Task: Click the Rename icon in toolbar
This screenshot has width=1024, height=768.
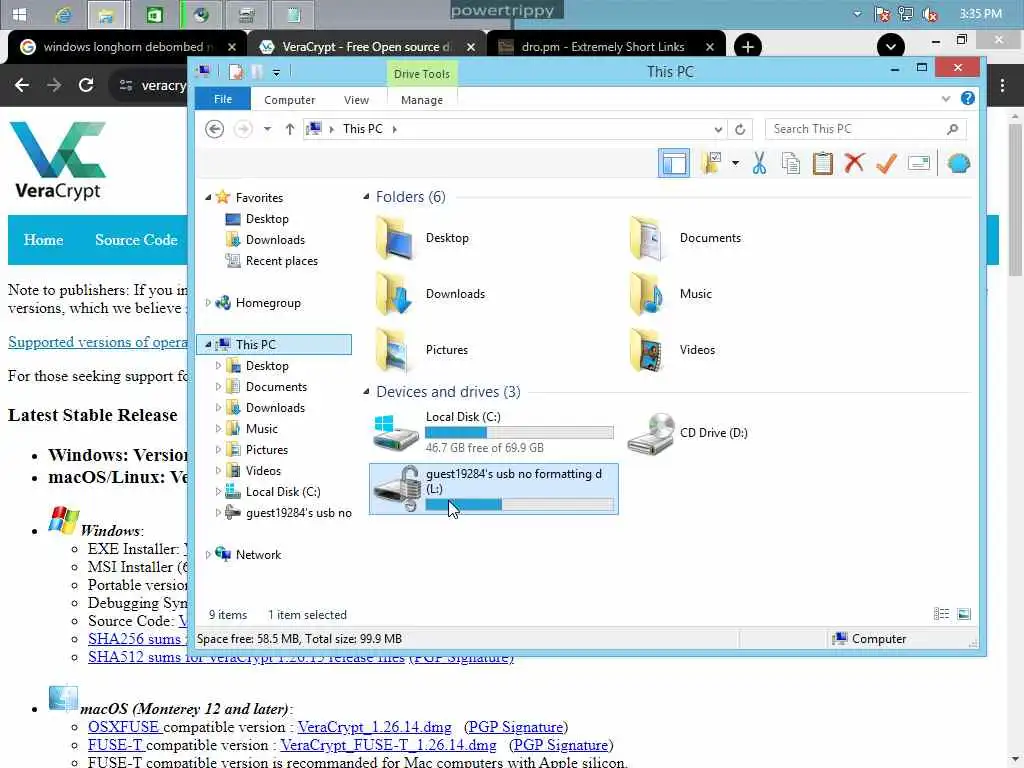Action: [918, 163]
